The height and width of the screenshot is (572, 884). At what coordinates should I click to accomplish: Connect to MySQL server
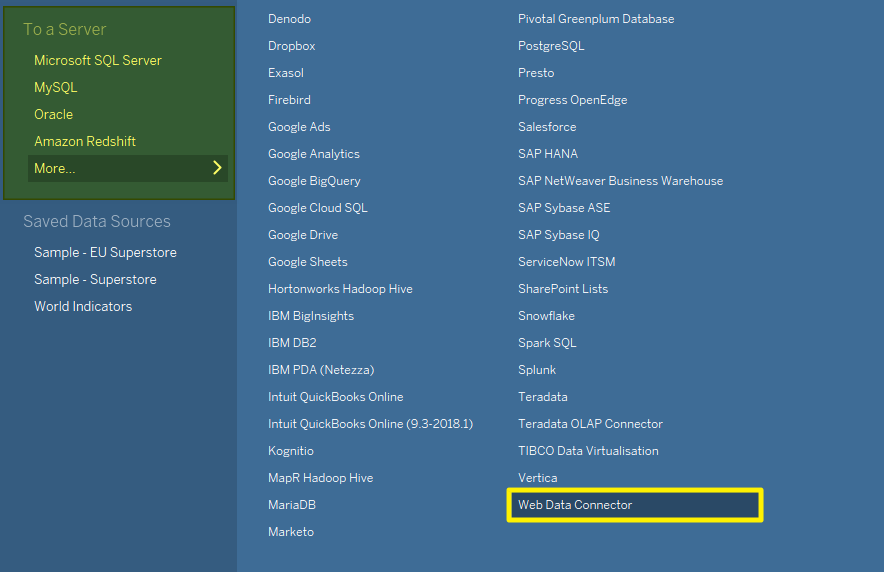coord(56,87)
